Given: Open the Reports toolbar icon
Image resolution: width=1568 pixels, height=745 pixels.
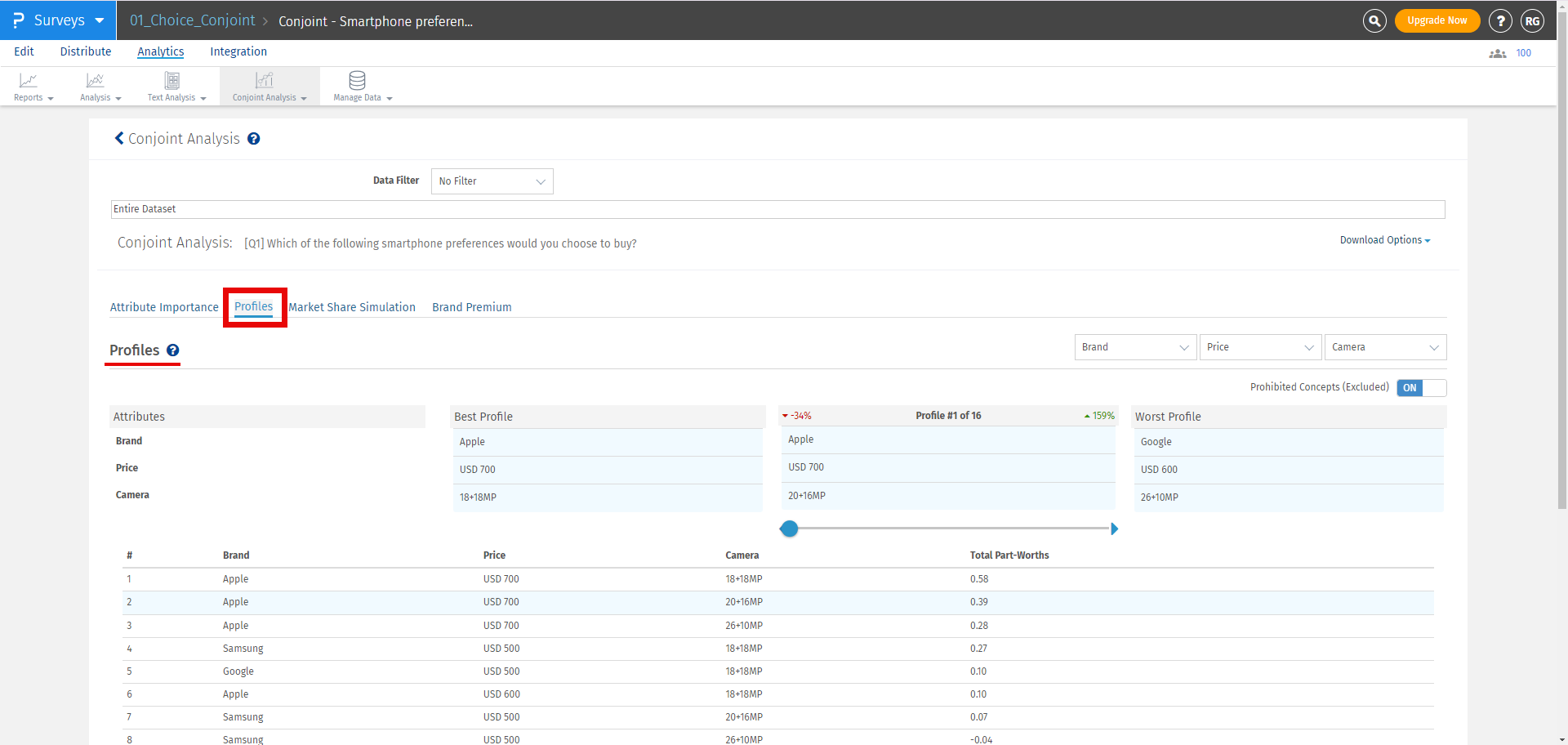Looking at the screenshot, I should 29,81.
